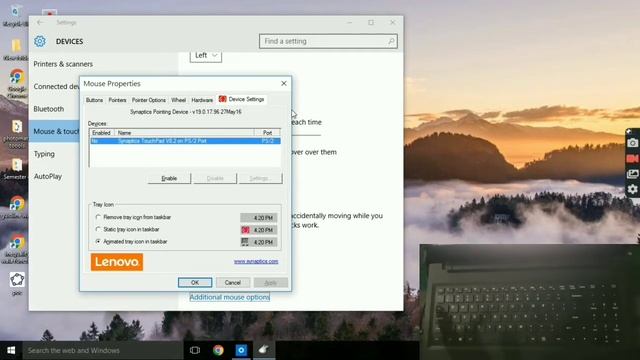Open the Left primary button dropdown
The image size is (640, 360).
tap(206, 56)
